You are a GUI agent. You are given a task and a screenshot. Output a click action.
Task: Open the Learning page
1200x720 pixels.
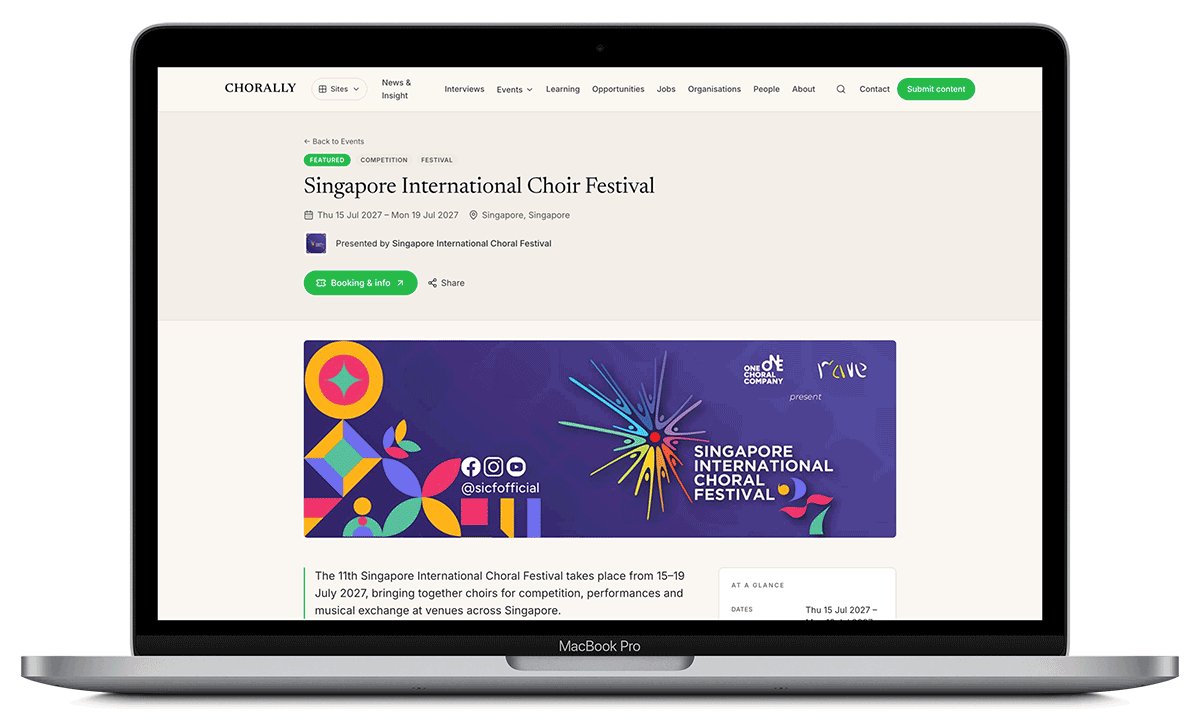click(563, 89)
